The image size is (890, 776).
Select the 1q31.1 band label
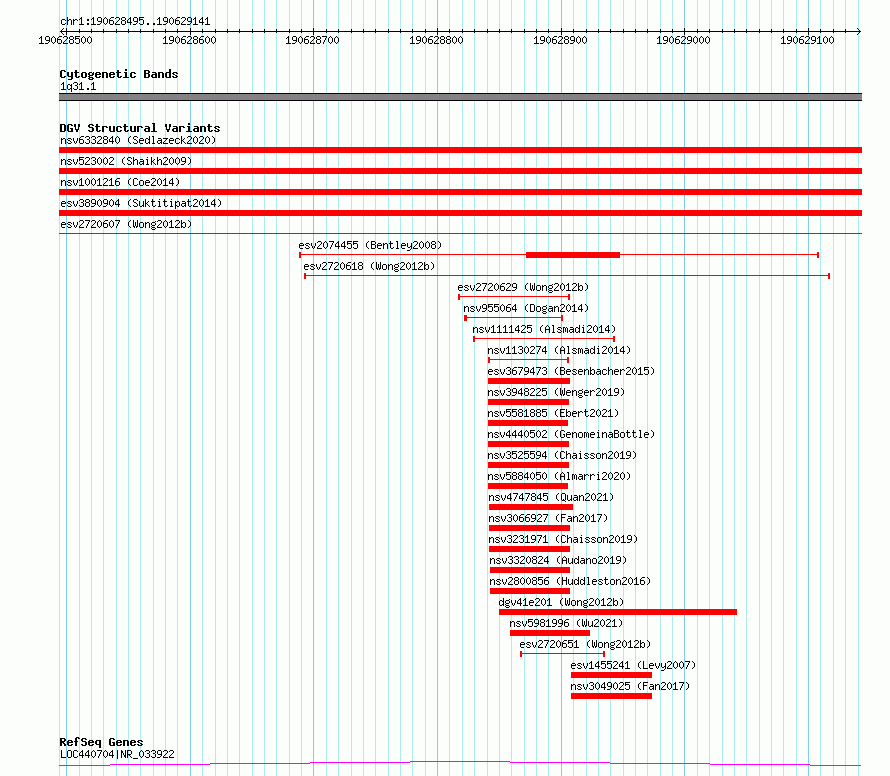tap(78, 86)
